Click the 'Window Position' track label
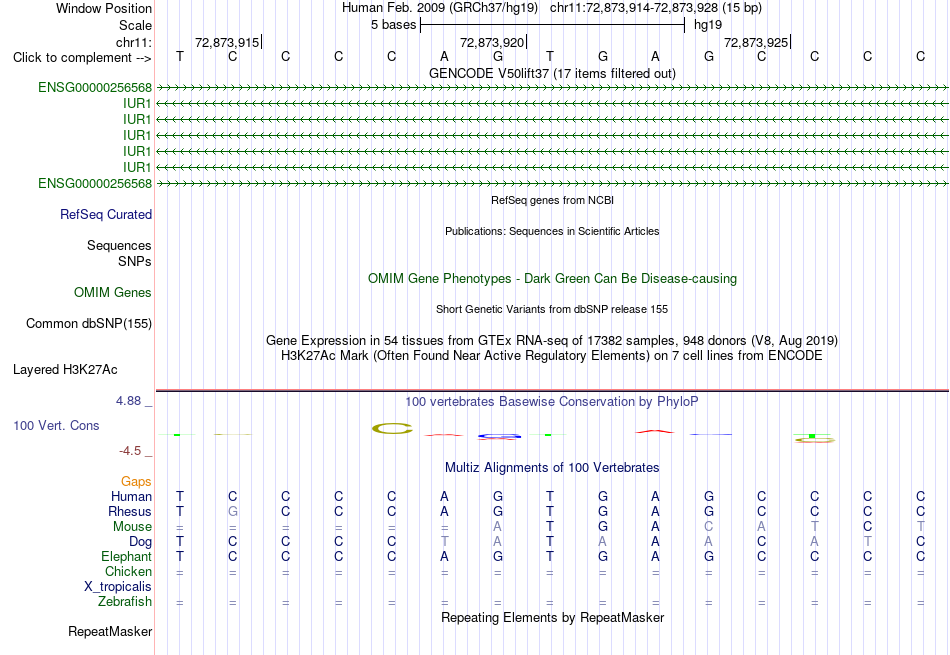950x655 pixels. 104,8
